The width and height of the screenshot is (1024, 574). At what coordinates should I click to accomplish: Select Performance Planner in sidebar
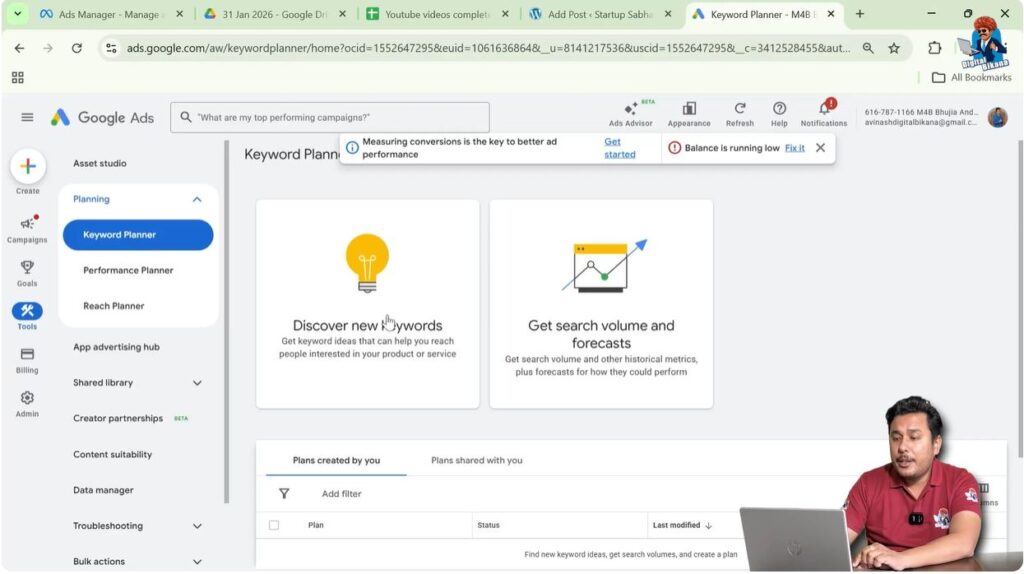128,270
